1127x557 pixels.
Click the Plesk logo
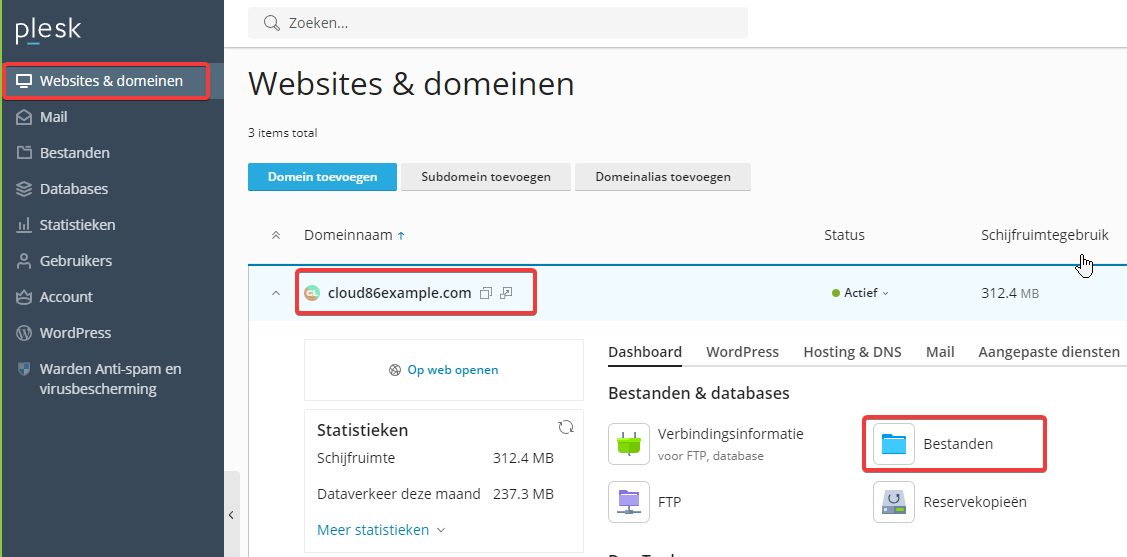(48, 31)
